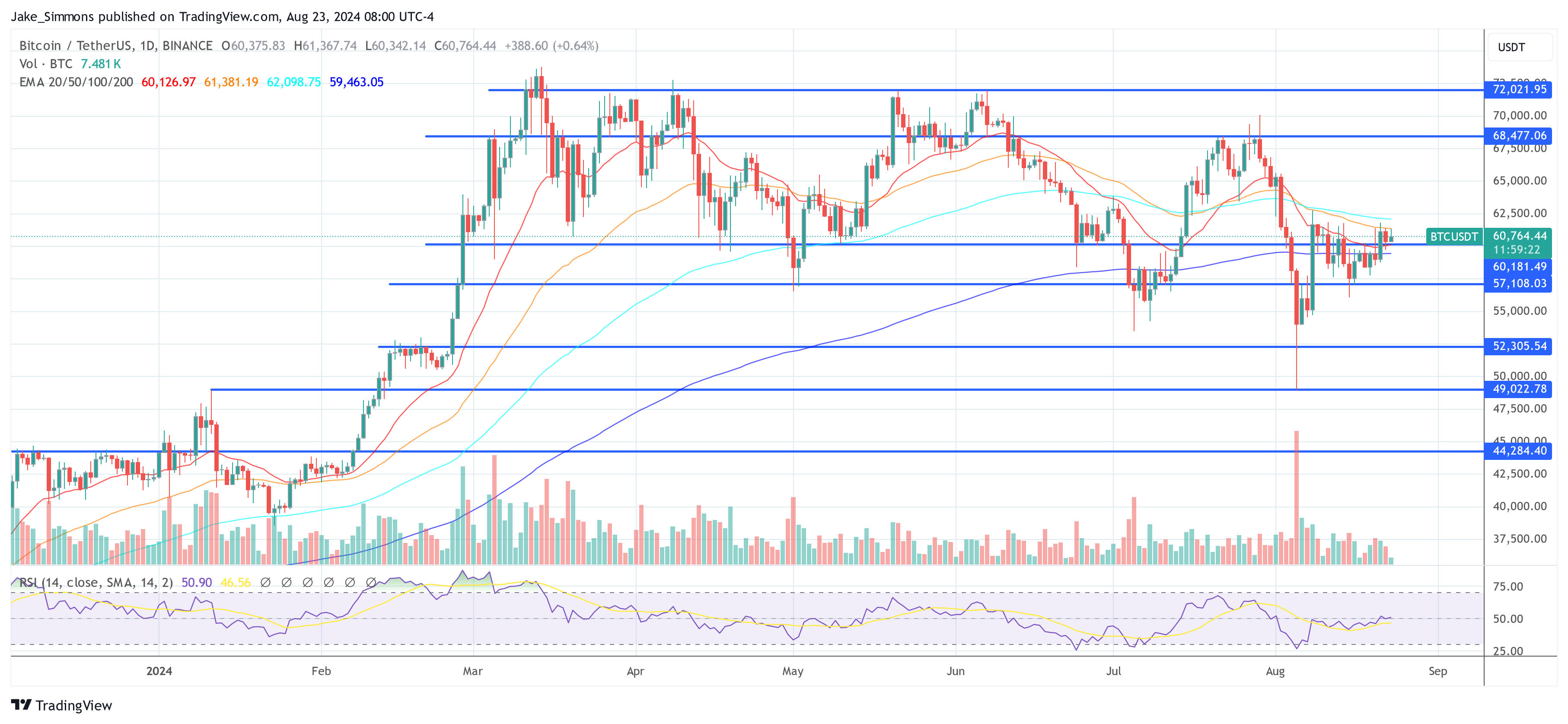The width and height of the screenshot is (1568, 724).
Task: Select the RSI (14, close, SMA, 14, 2) label
Action: [x=96, y=583]
